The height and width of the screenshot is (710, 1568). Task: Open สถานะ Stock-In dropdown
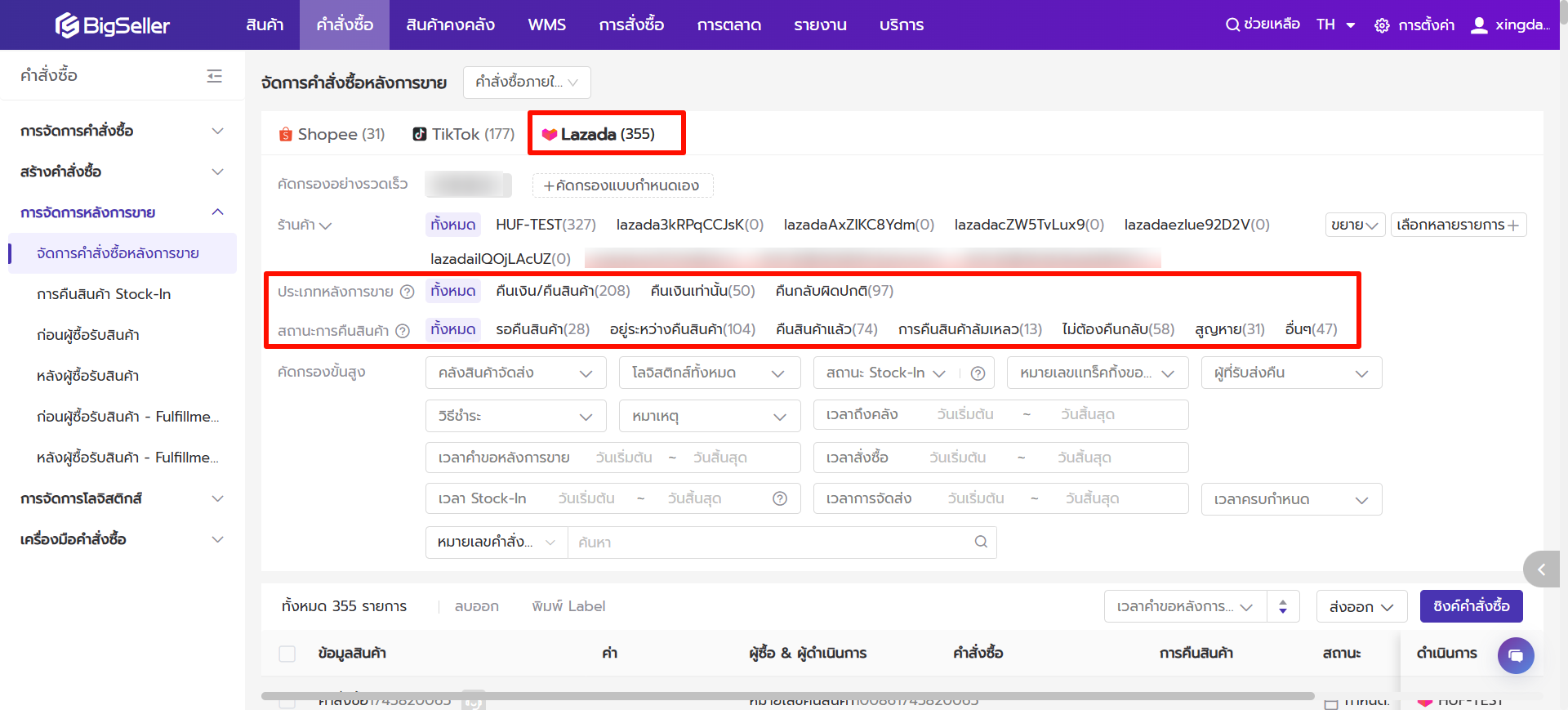[x=887, y=373]
